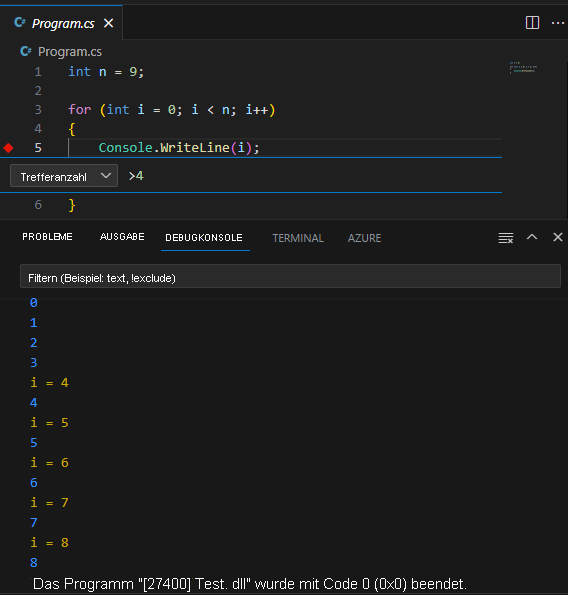Screen dimensions: 568x595
Task: Click the 'i = 6' logpoint output line
Action: tap(49, 463)
